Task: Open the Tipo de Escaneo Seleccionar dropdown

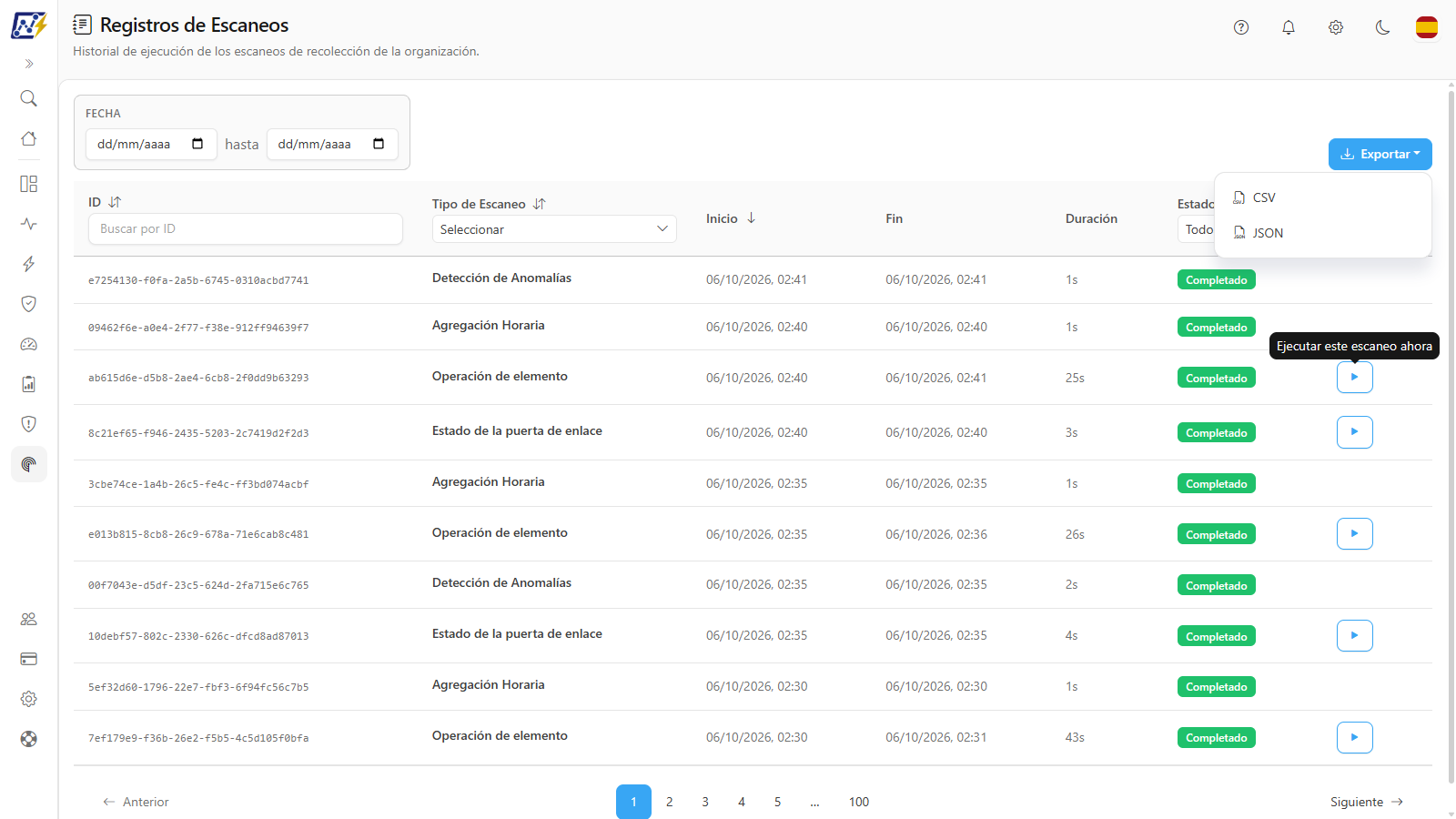Action: 554,229
